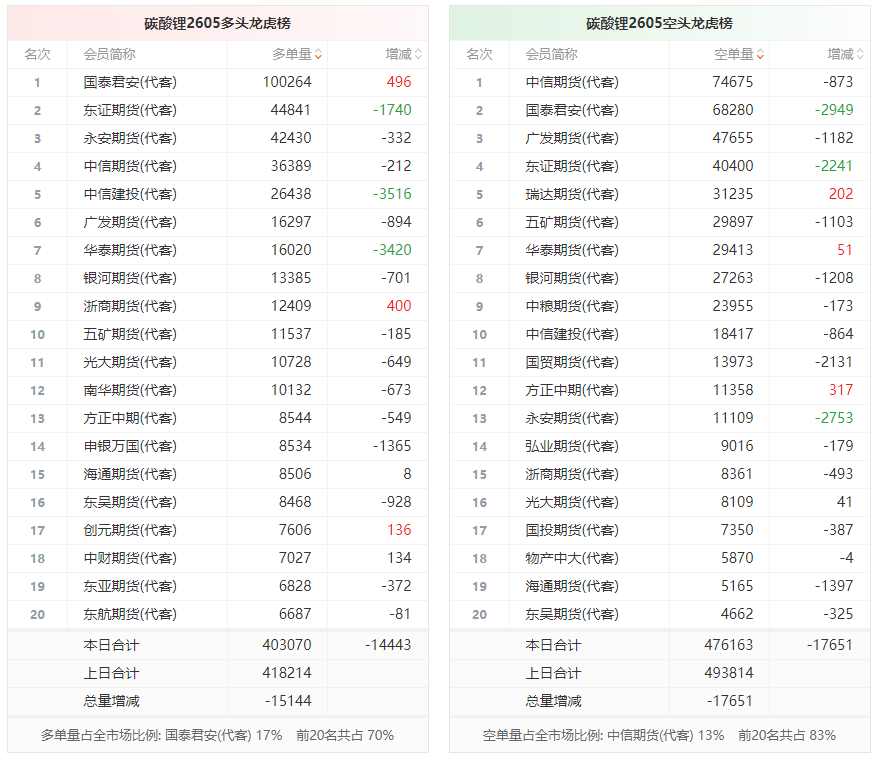Click 东亚期货(代客) in long table
Image resolution: width=878 pixels, height=760 pixels.
click(x=130, y=586)
